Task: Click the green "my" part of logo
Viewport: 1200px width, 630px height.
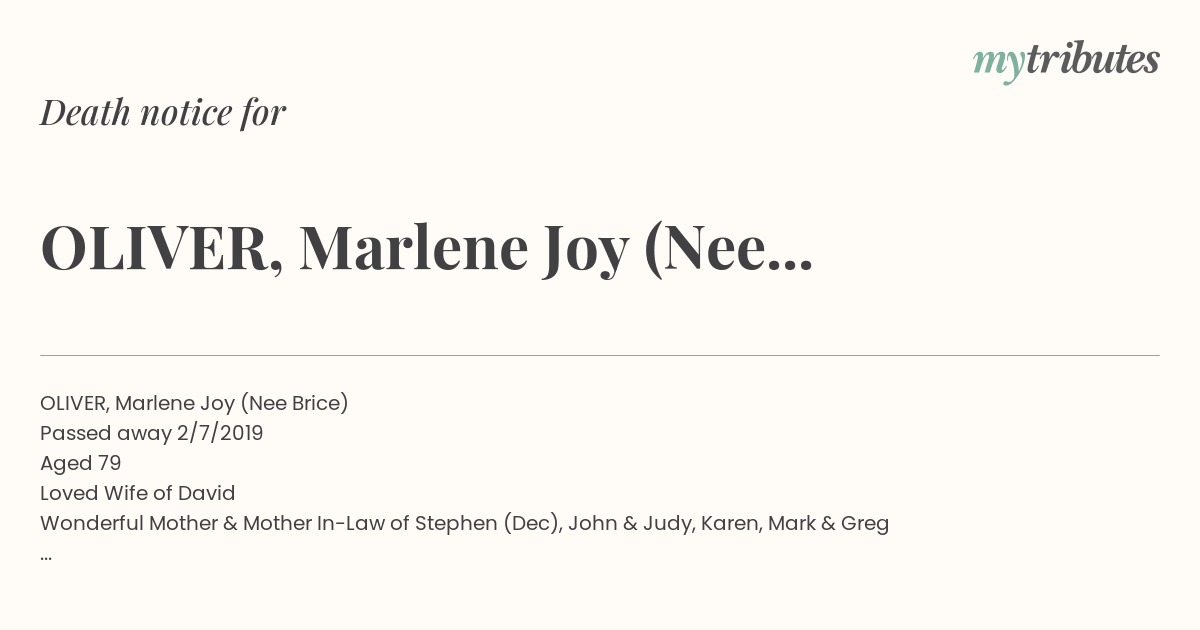Action: (x=998, y=66)
